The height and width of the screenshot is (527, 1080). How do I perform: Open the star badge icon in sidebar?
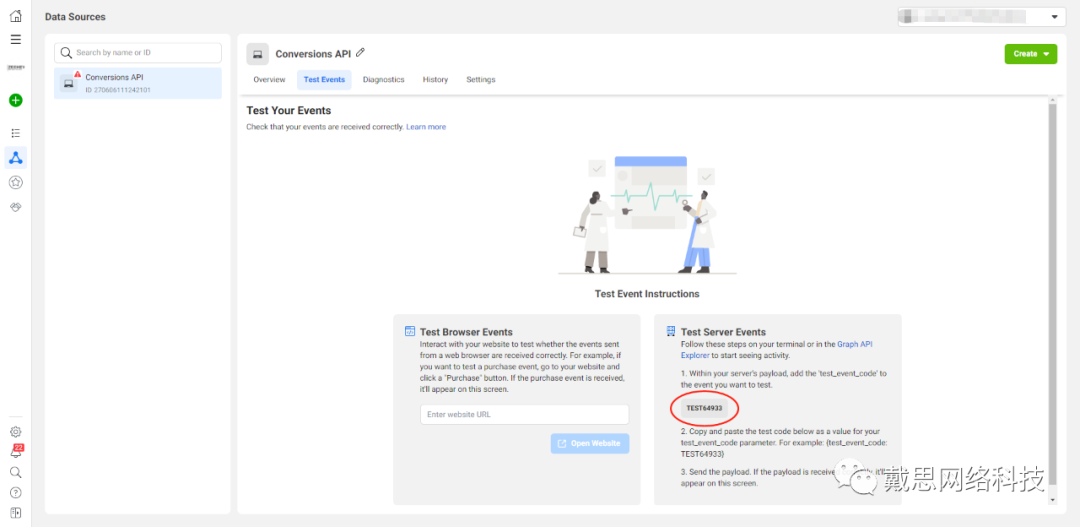[x=15, y=183]
